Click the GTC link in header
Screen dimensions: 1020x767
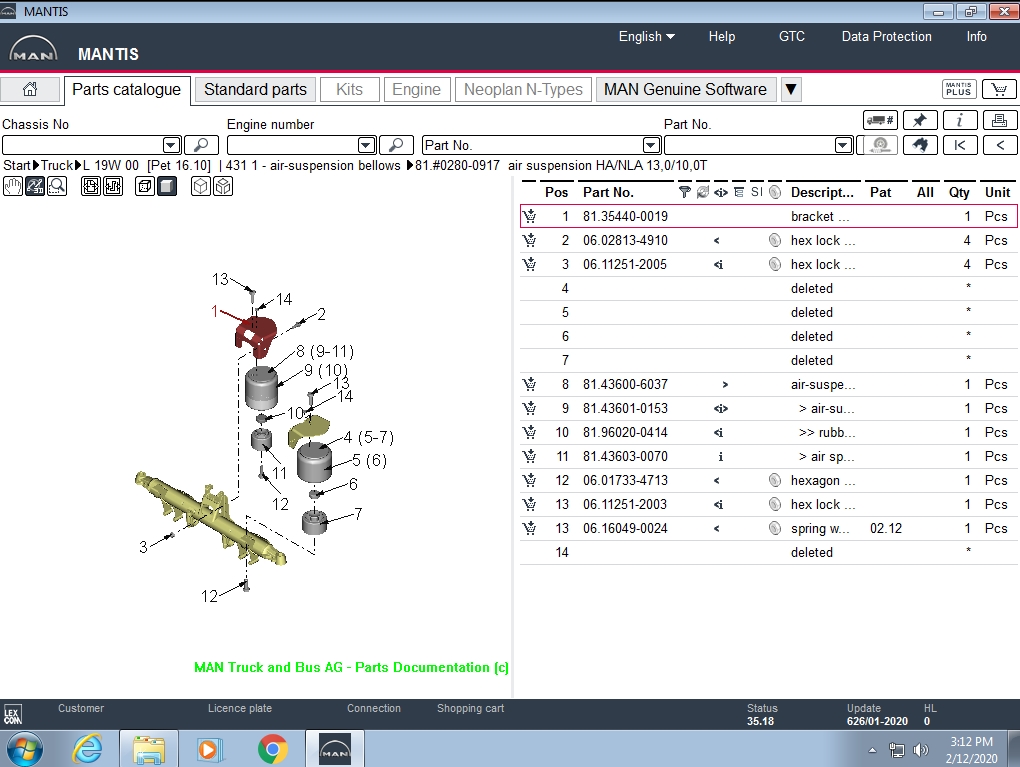coord(791,36)
